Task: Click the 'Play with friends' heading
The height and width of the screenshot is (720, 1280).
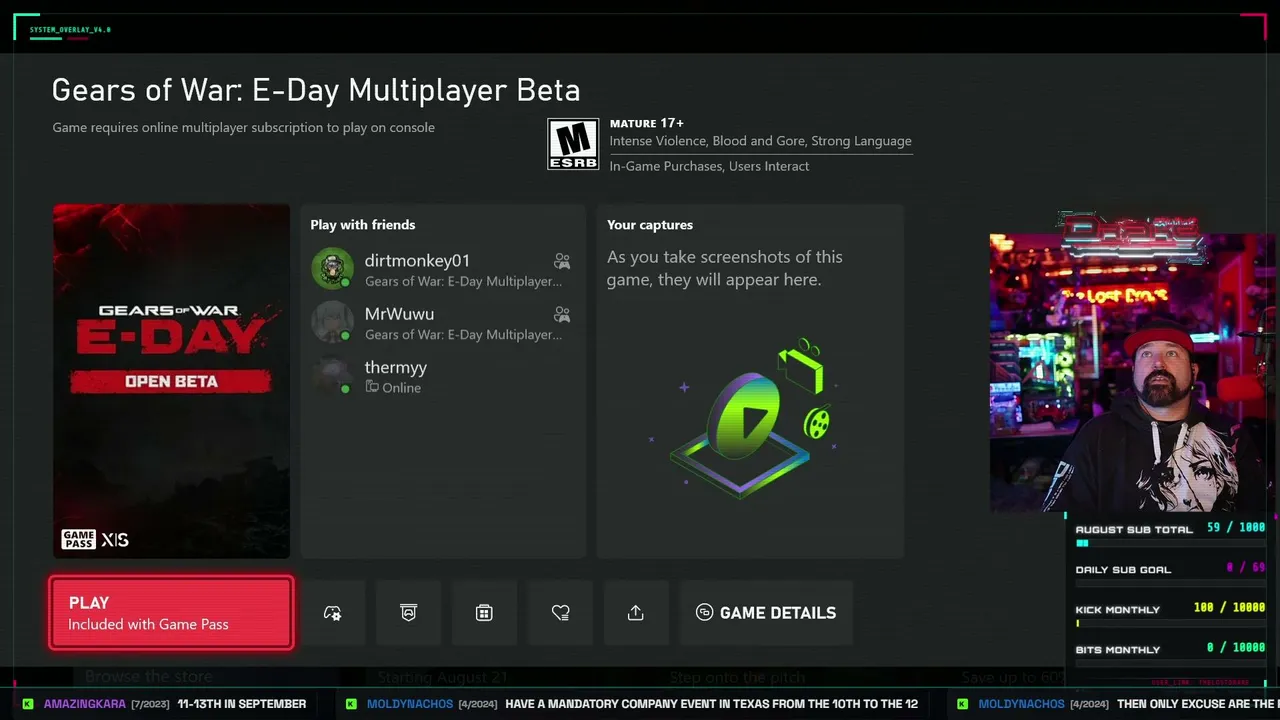Action: (363, 225)
